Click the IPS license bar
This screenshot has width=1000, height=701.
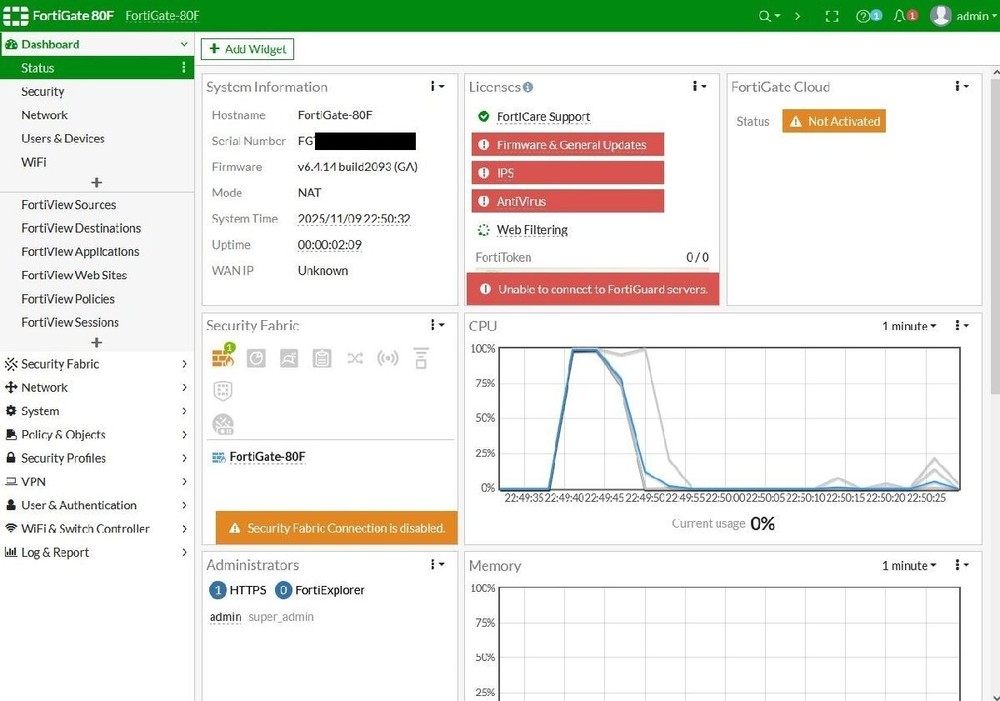(568, 173)
